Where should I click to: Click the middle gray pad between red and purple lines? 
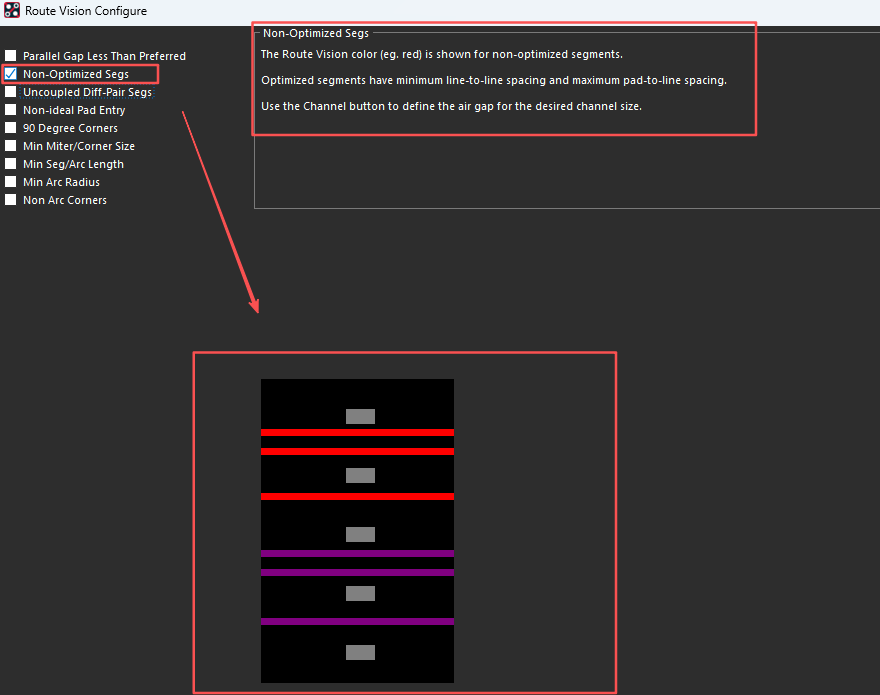(x=360, y=534)
